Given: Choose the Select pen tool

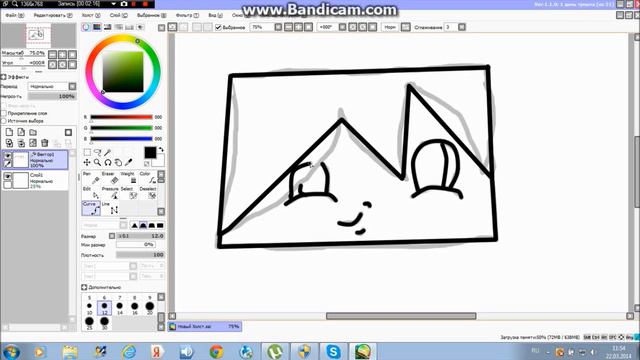Looking at the screenshot, I should click(x=129, y=193).
